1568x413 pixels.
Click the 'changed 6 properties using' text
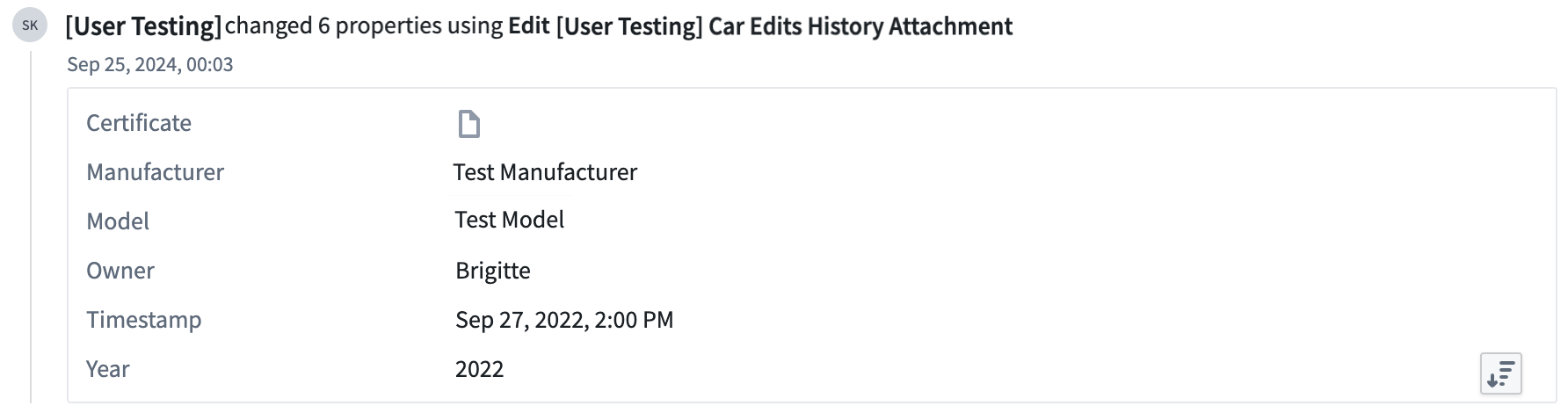click(364, 25)
